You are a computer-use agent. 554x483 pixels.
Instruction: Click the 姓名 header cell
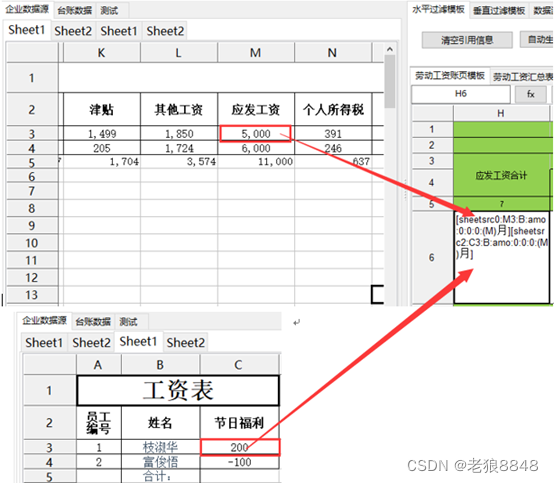coord(160,423)
